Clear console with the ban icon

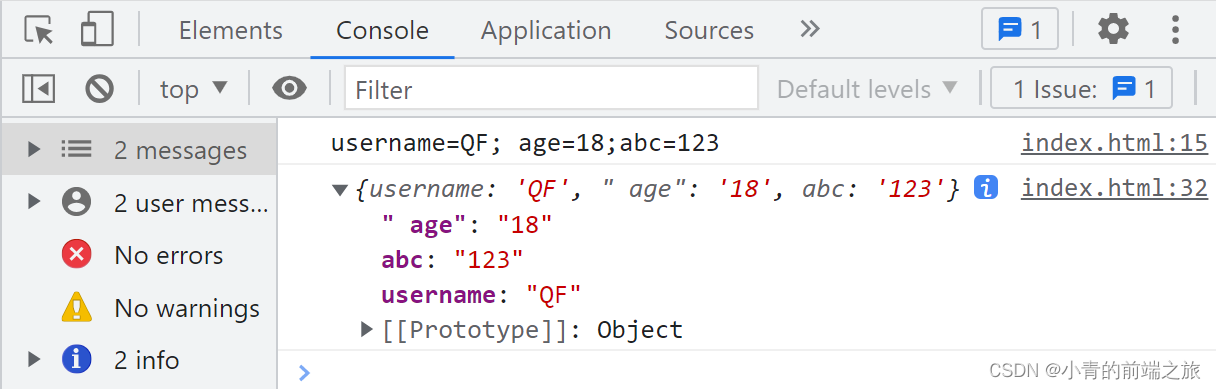click(x=99, y=89)
